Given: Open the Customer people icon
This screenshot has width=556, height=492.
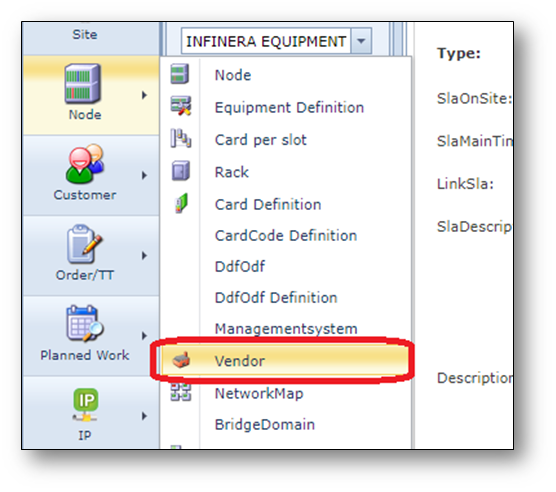Looking at the screenshot, I should point(84,164).
